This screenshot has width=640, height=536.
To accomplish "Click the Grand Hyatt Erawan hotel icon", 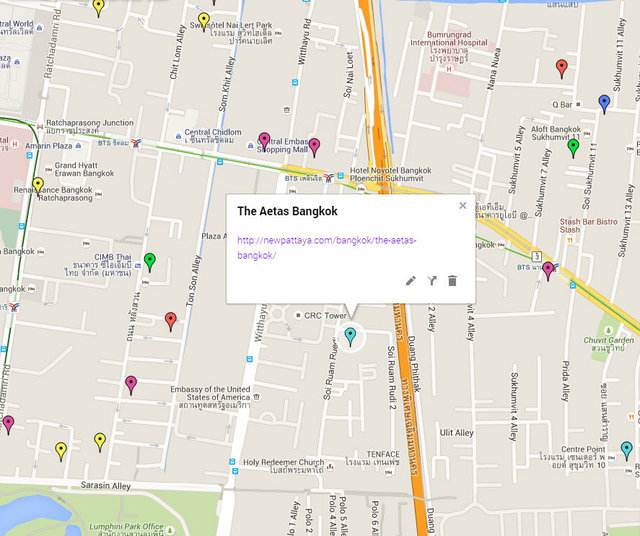I will [x=49, y=169].
